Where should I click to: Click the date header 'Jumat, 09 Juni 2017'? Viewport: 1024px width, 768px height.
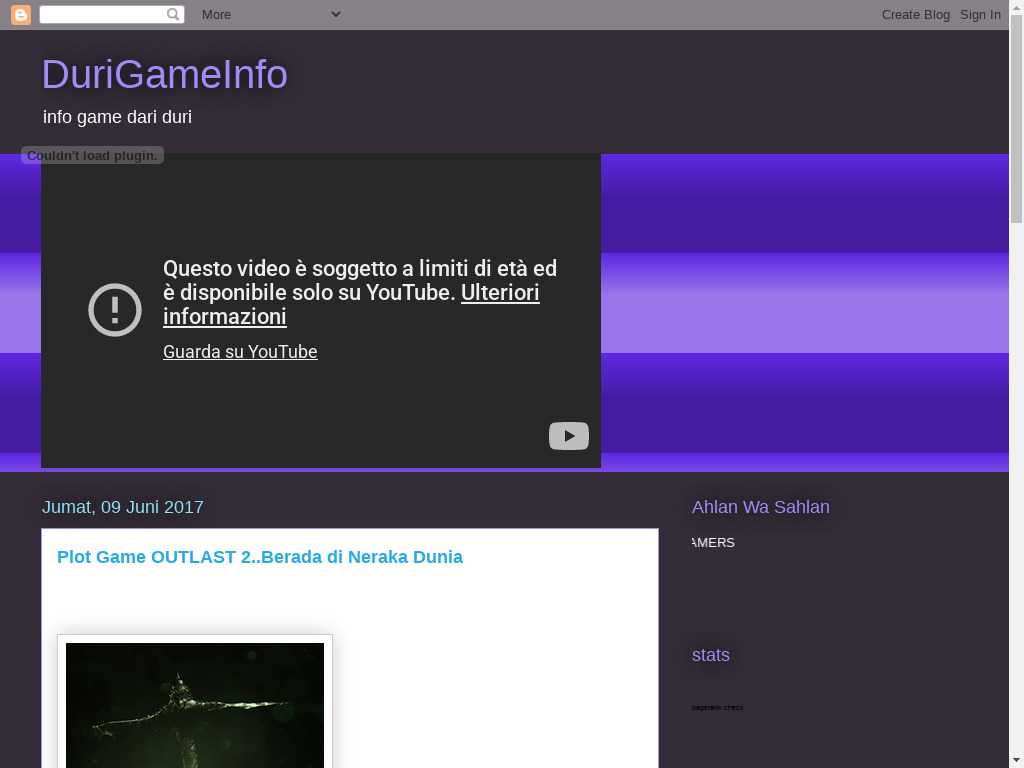pyautogui.click(x=123, y=507)
